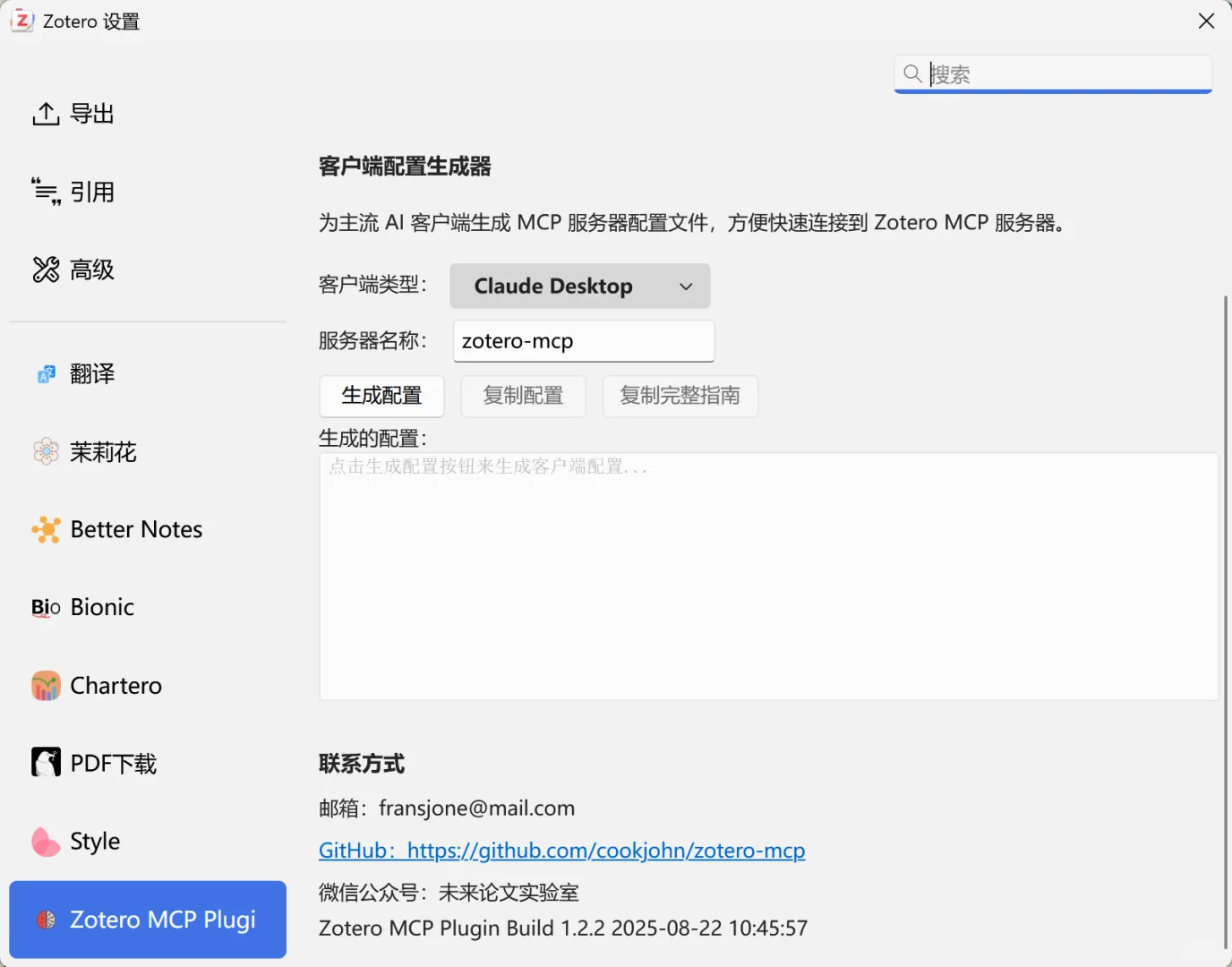This screenshot has height=967, width=1232.
Task: Open 高级 advanced settings wrench icon
Action: [46, 269]
